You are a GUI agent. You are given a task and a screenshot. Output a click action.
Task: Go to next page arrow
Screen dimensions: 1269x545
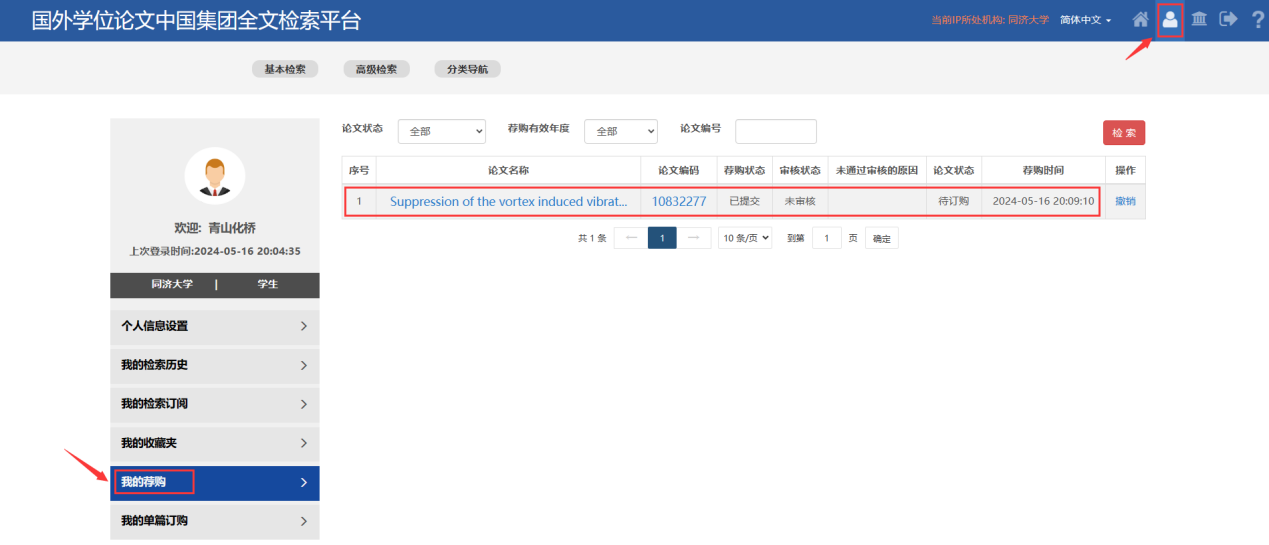693,238
